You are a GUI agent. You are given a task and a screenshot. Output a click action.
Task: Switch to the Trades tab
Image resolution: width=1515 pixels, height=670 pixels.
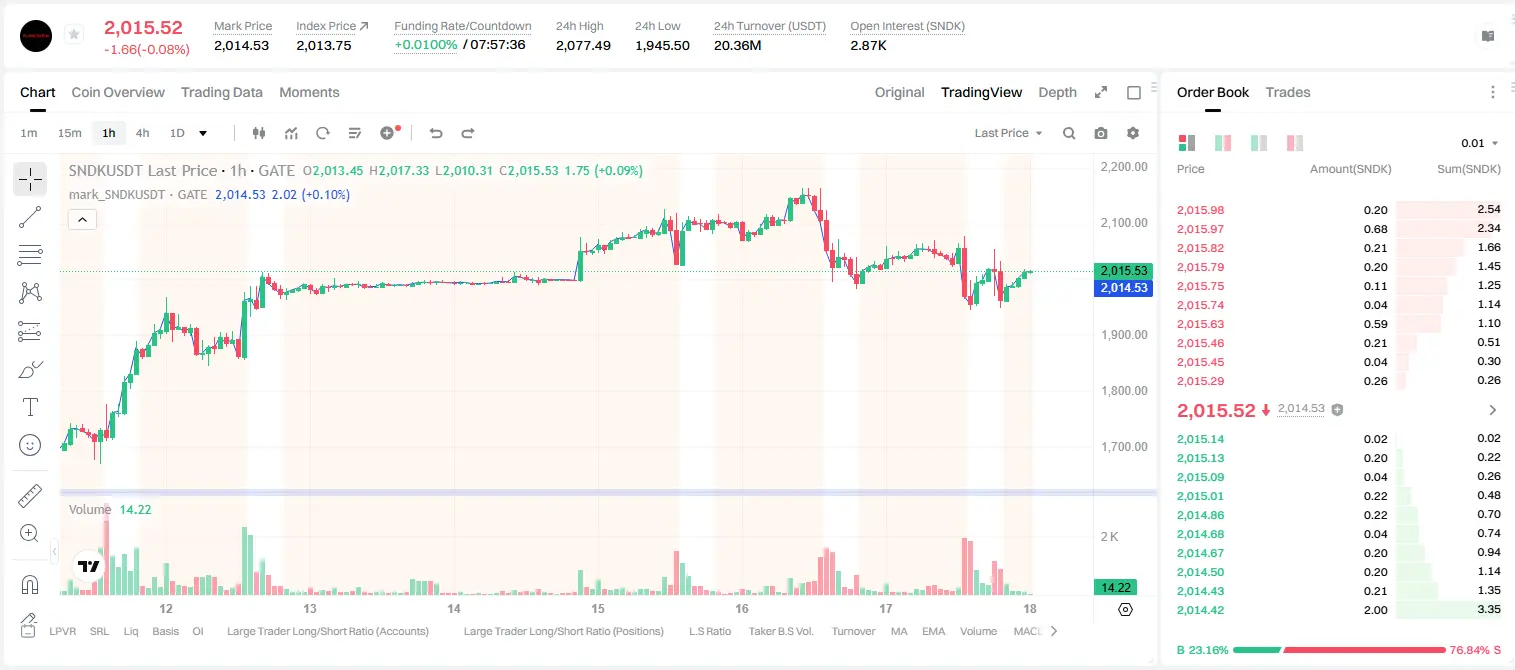point(1288,92)
